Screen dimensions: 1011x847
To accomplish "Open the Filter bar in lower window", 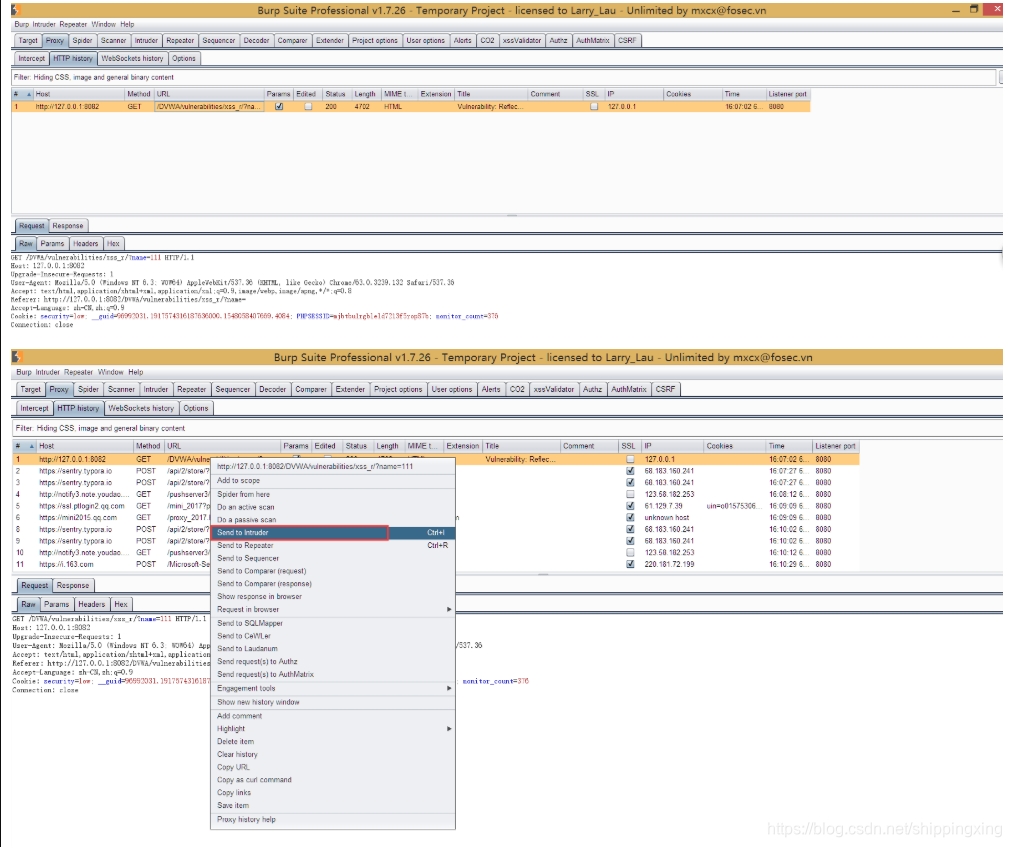I will tap(507, 428).
